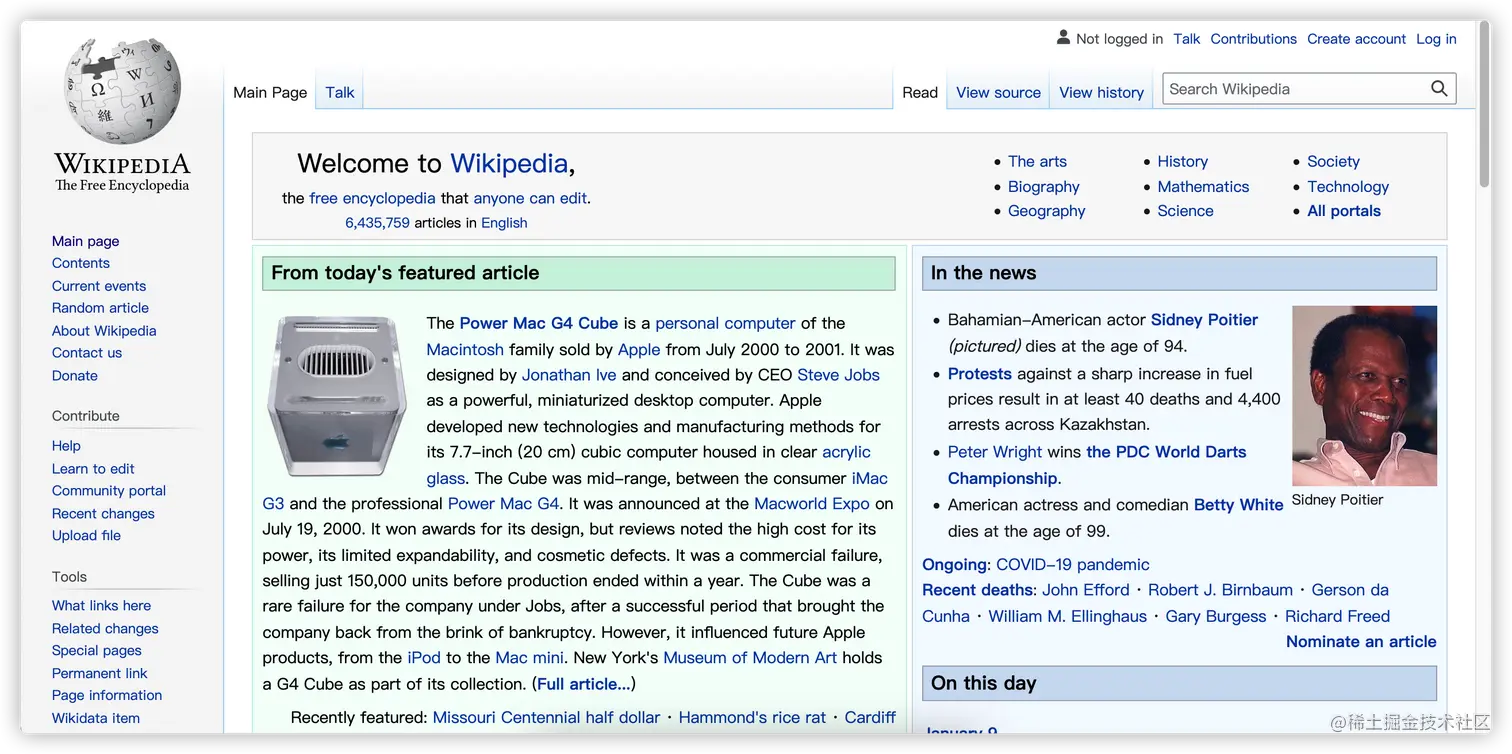
Task: Open Related changes tool
Action: [x=105, y=629]
